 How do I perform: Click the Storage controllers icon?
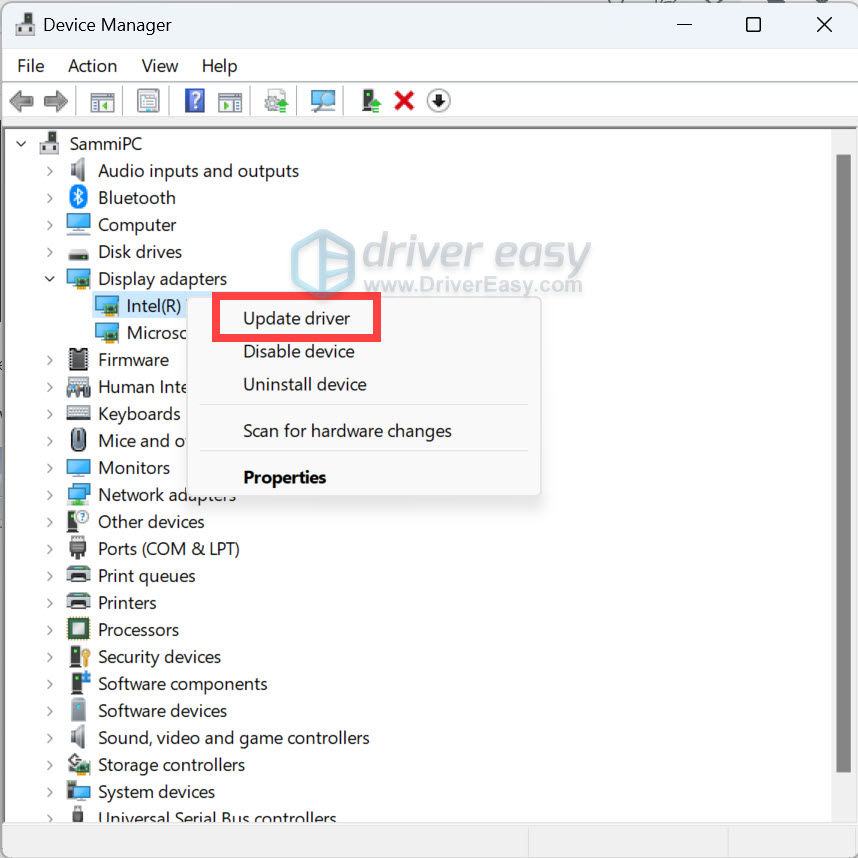coord(79,764)
